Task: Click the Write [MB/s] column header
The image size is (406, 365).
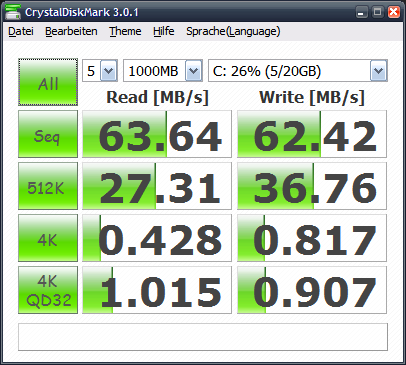Action: 312,97
